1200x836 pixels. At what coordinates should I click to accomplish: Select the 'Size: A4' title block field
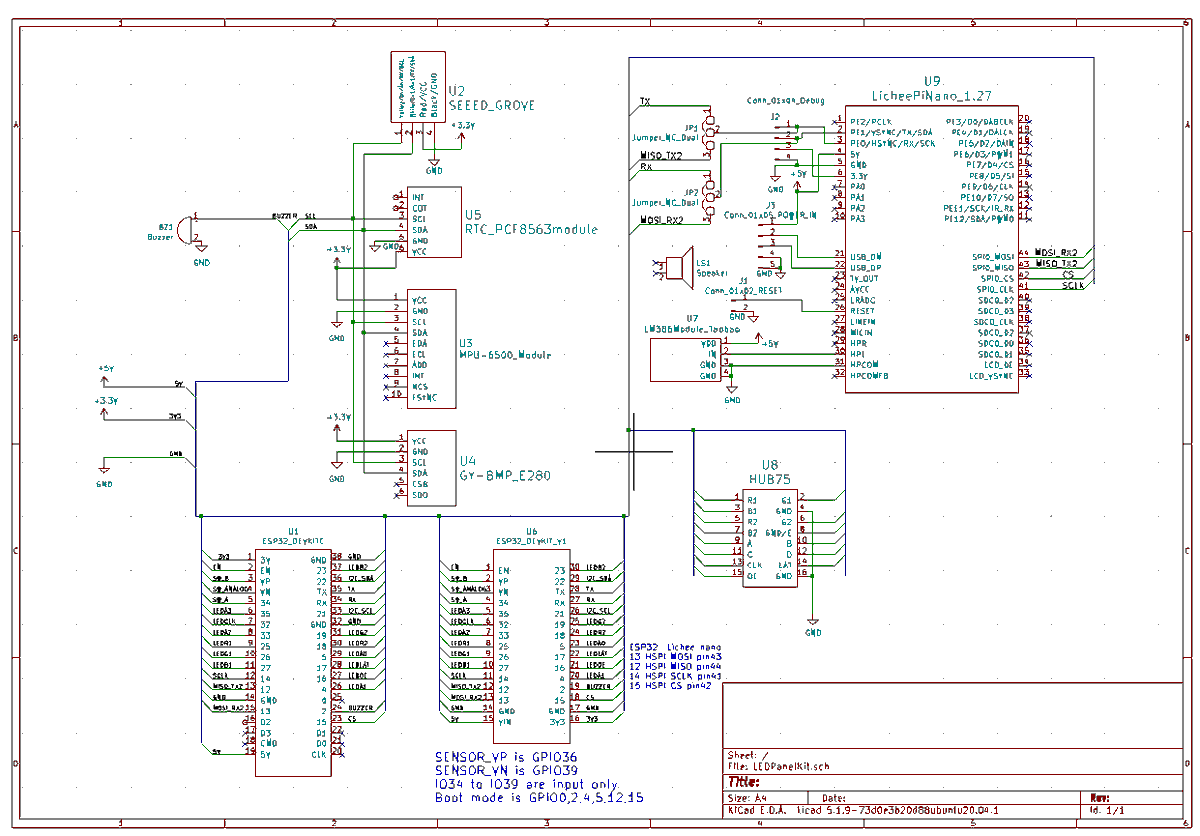click(745, 799)
